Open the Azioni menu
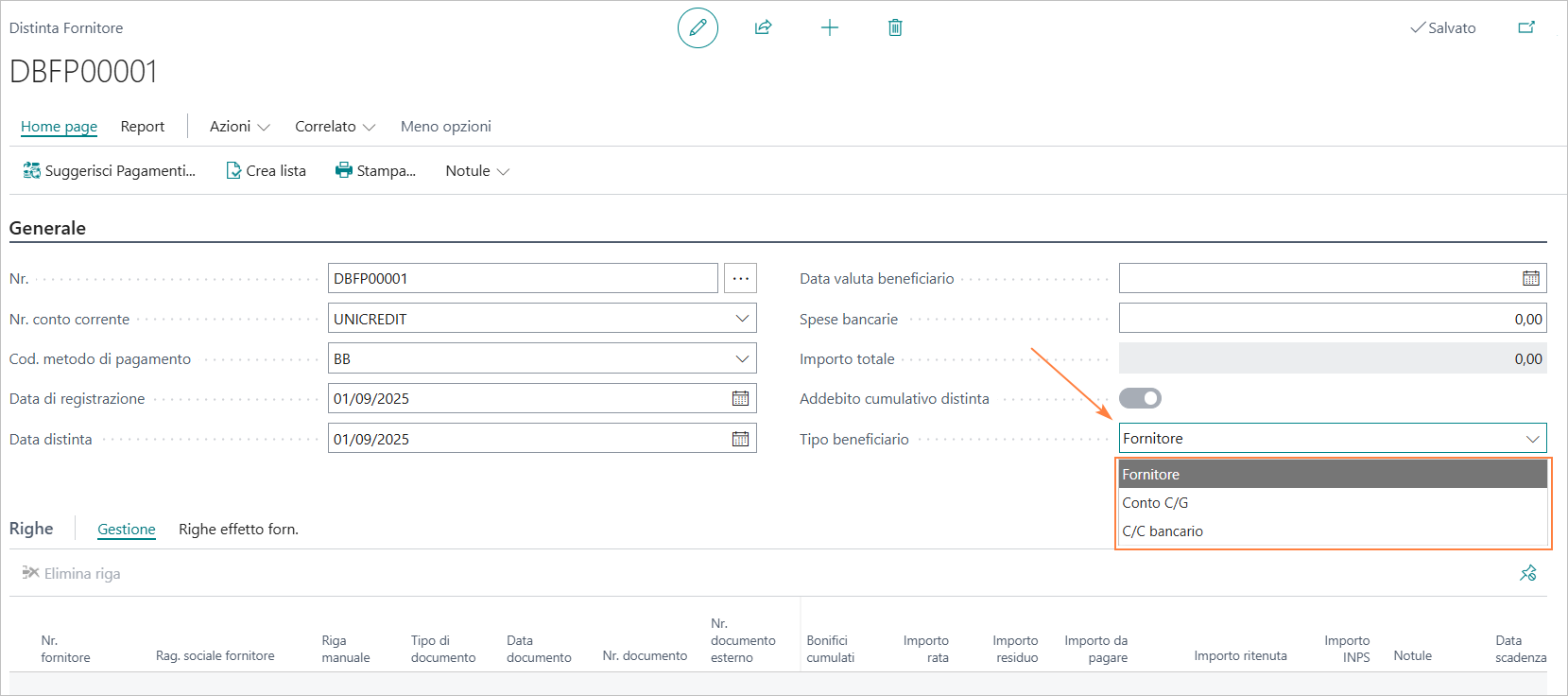This screenshot has width=1568, height=696. (239, 127)
